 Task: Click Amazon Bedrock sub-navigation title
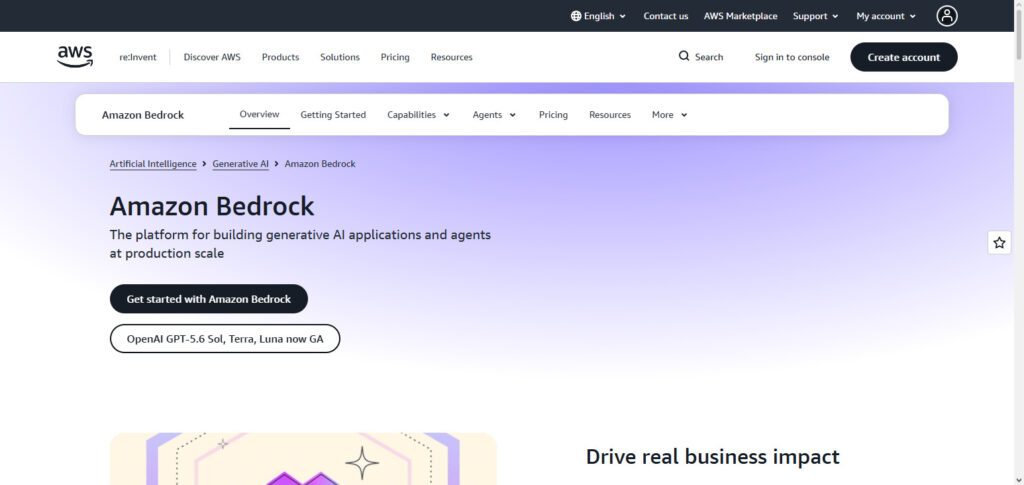click(143, 115)
